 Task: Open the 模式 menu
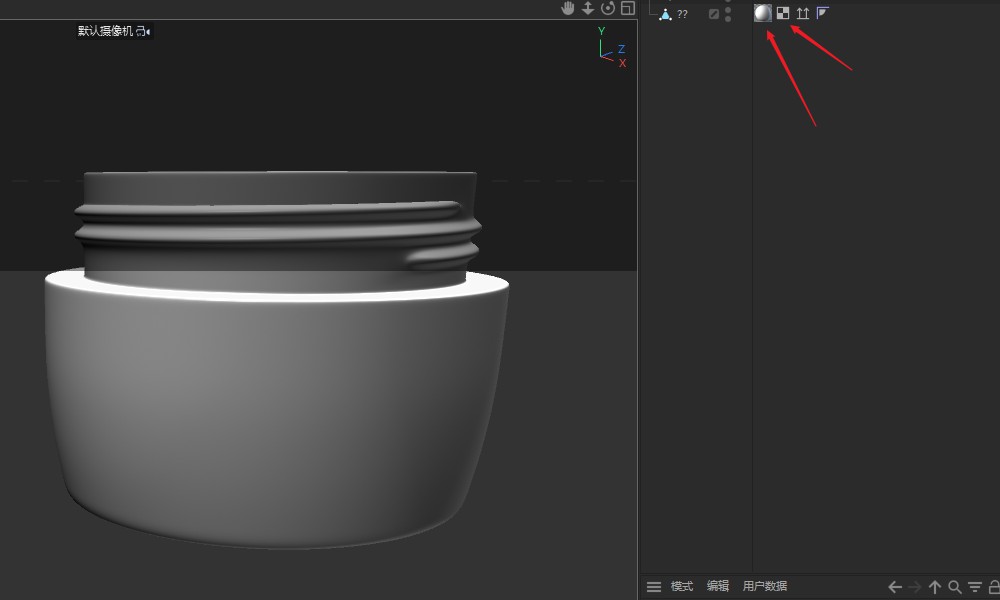[682, 587]
